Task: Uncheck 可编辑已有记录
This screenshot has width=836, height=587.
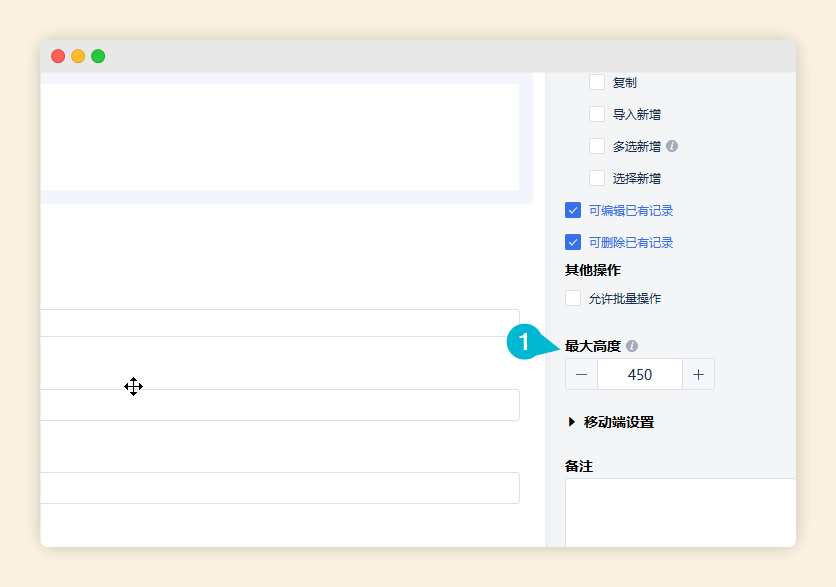Action: (573, 210)
